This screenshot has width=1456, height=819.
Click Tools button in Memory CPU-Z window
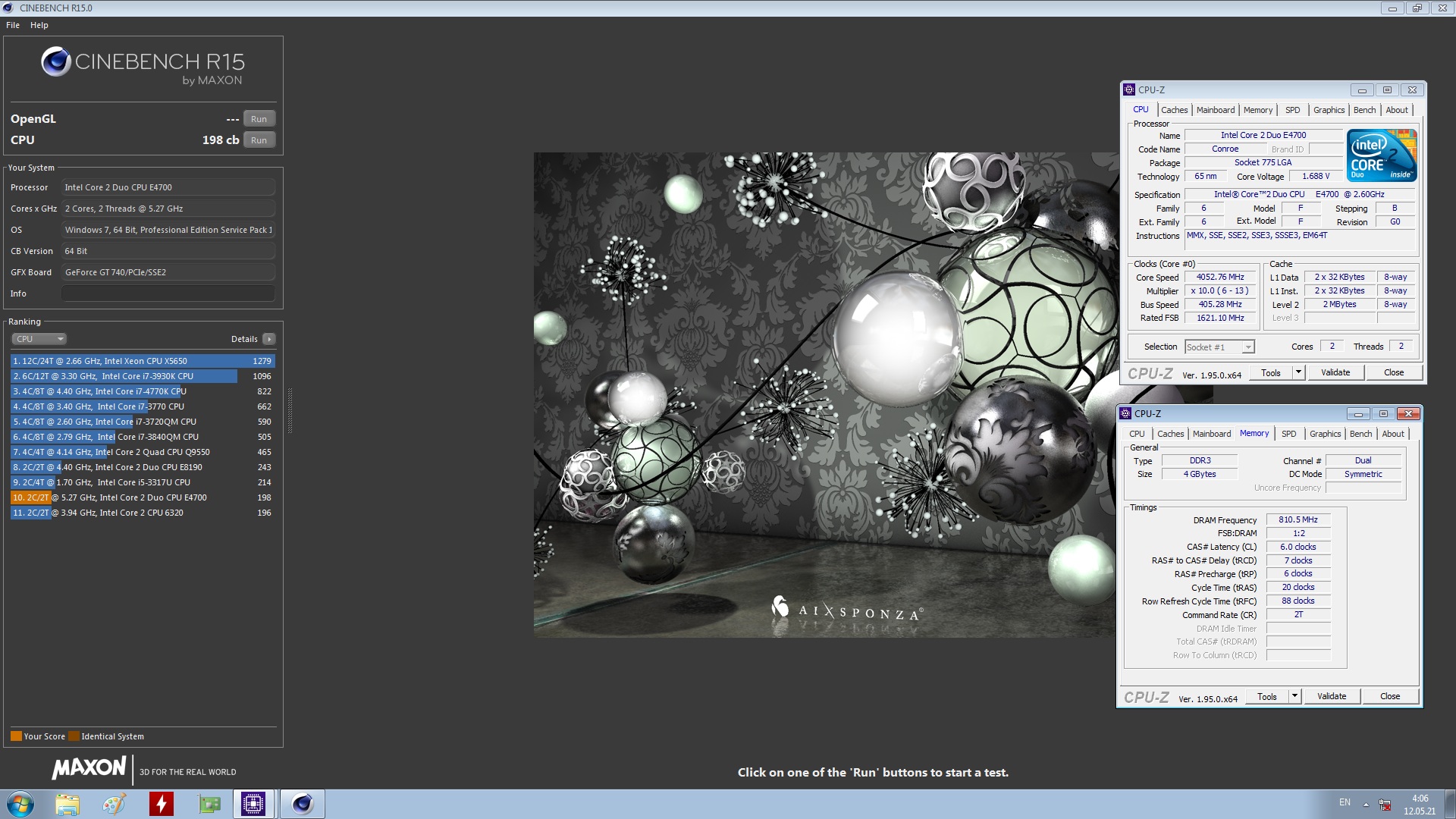coord(1267,696)
